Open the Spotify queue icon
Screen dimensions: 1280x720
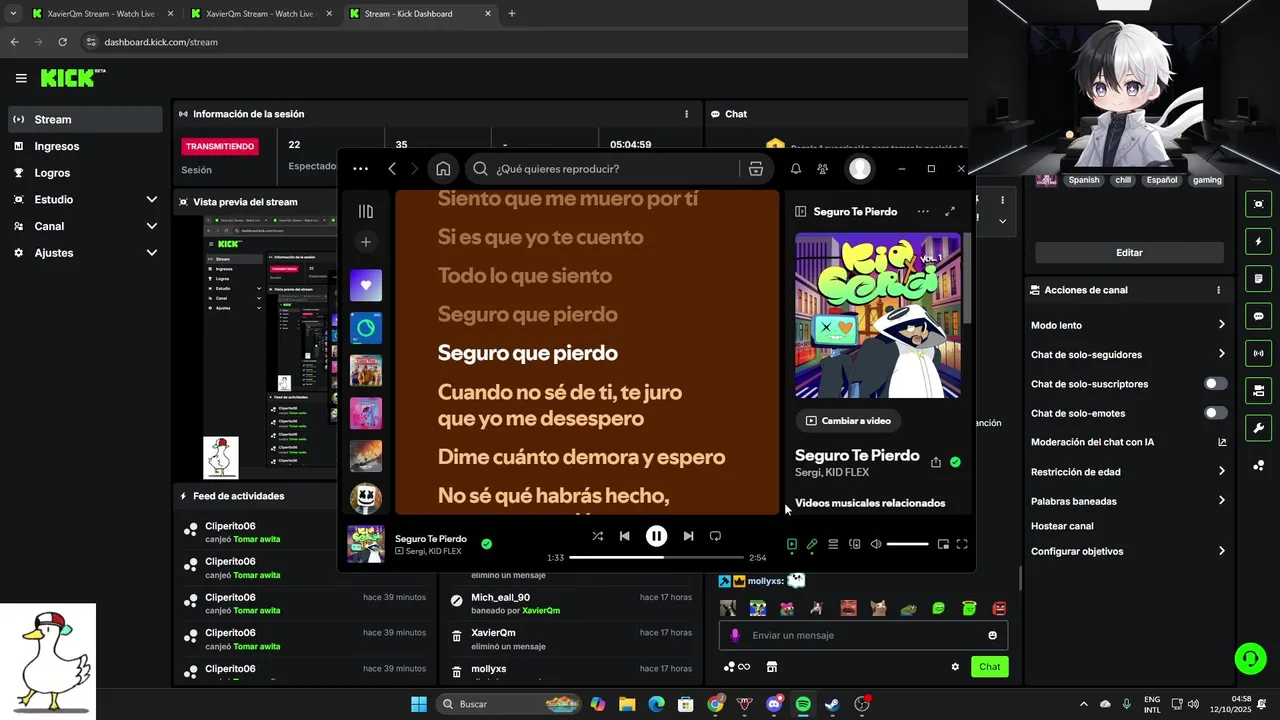point(833,544)
